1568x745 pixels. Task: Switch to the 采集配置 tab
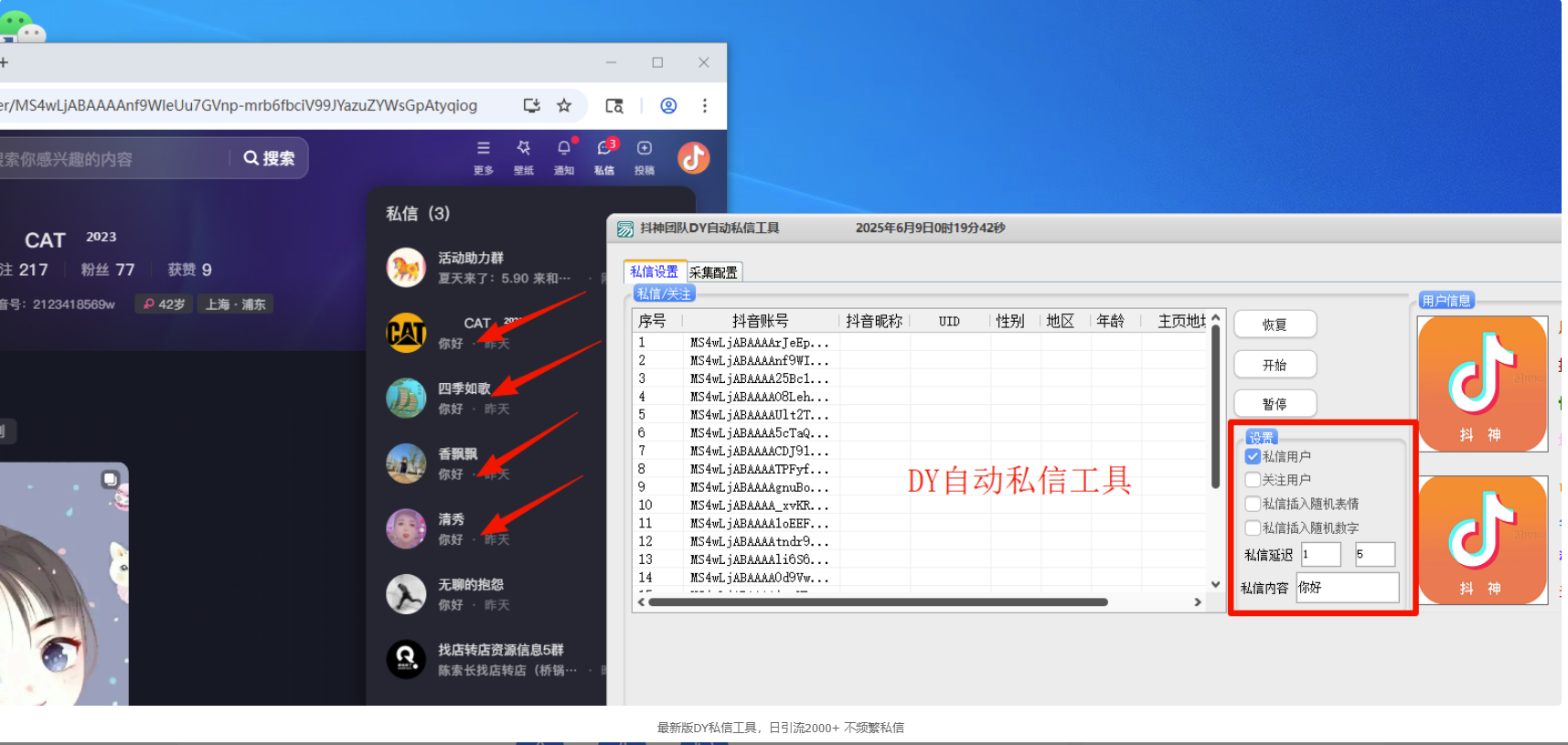(713, 272)
